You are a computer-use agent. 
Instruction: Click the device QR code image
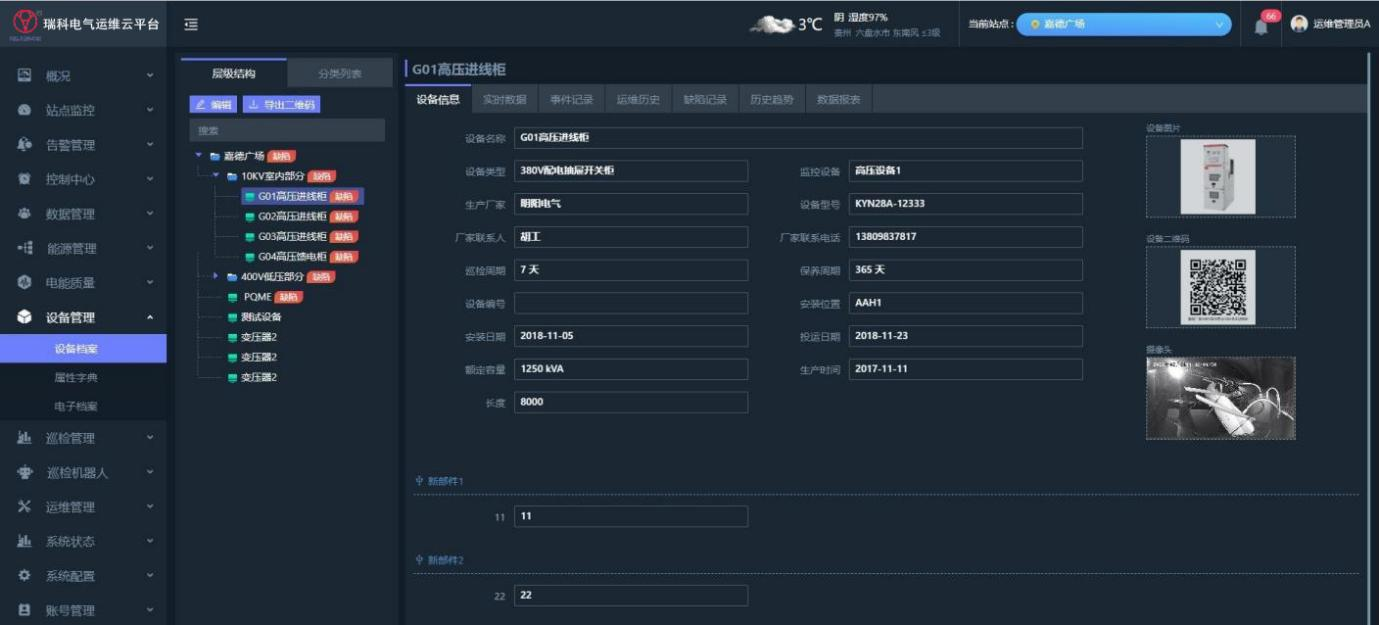[1218, 287]
